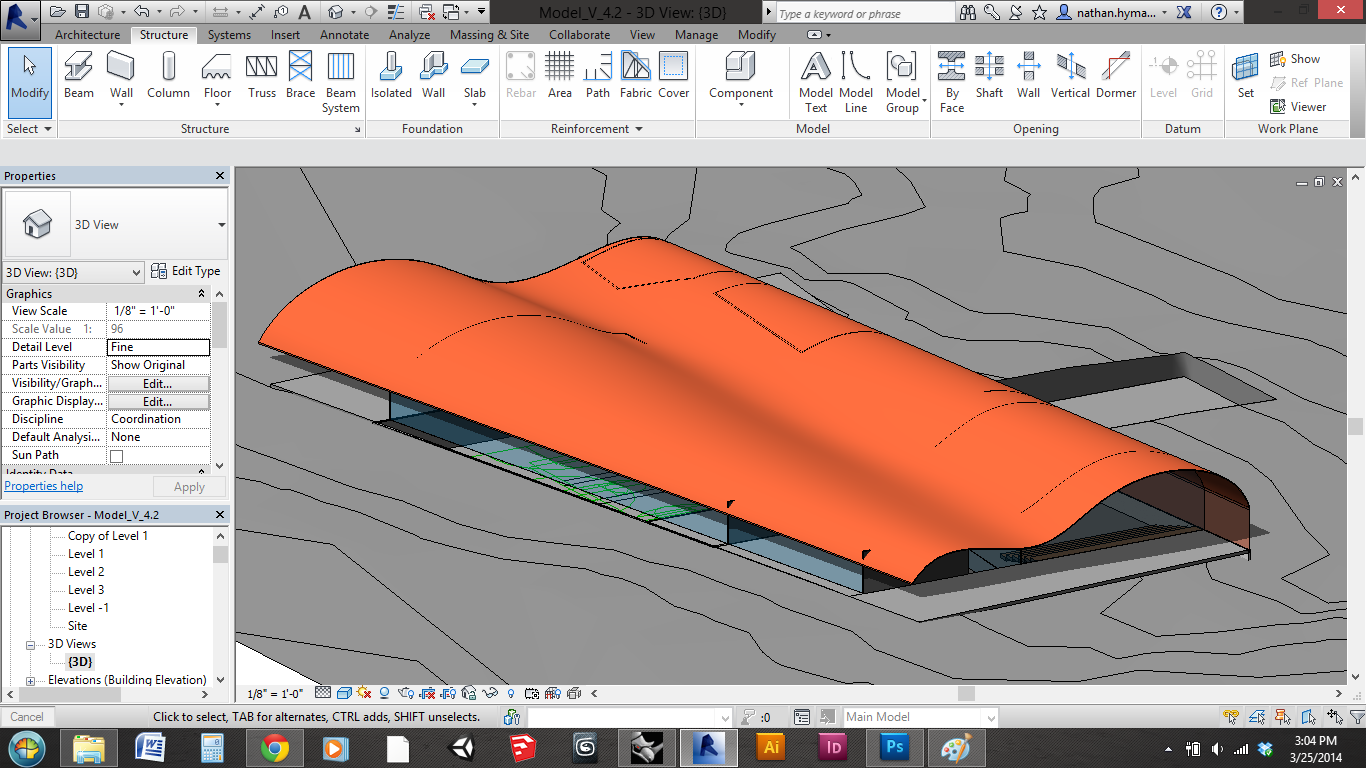This screenshot has width=1366, height=768.
Task: Expand the Reinforcement panel dropdown
Action: tap(639, 129)
